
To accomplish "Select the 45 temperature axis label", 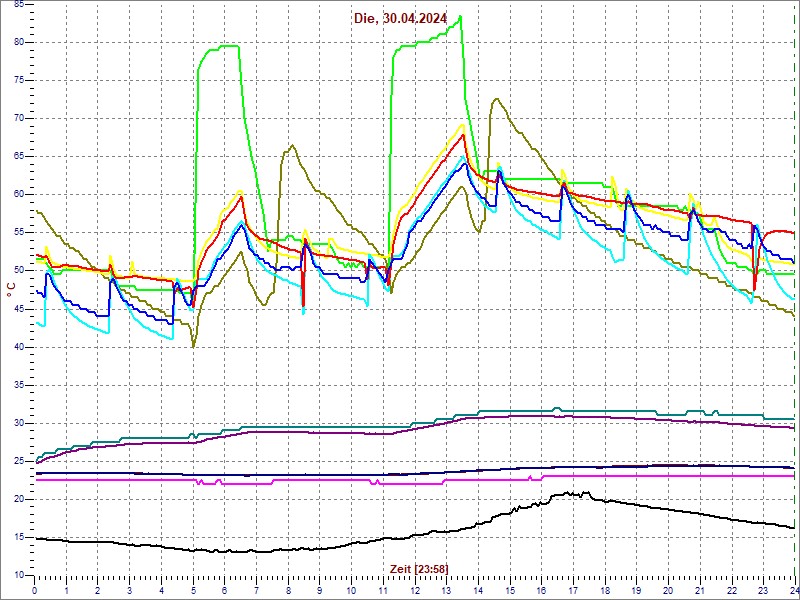I will point(19,309).
